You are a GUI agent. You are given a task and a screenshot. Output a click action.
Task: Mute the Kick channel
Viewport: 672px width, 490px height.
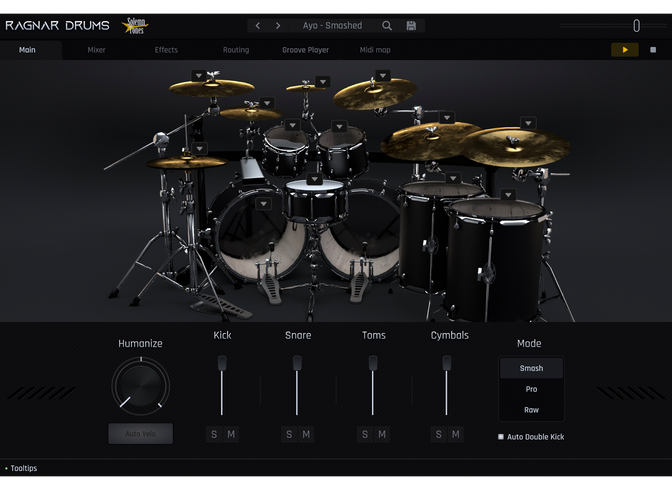coord(231,434)
